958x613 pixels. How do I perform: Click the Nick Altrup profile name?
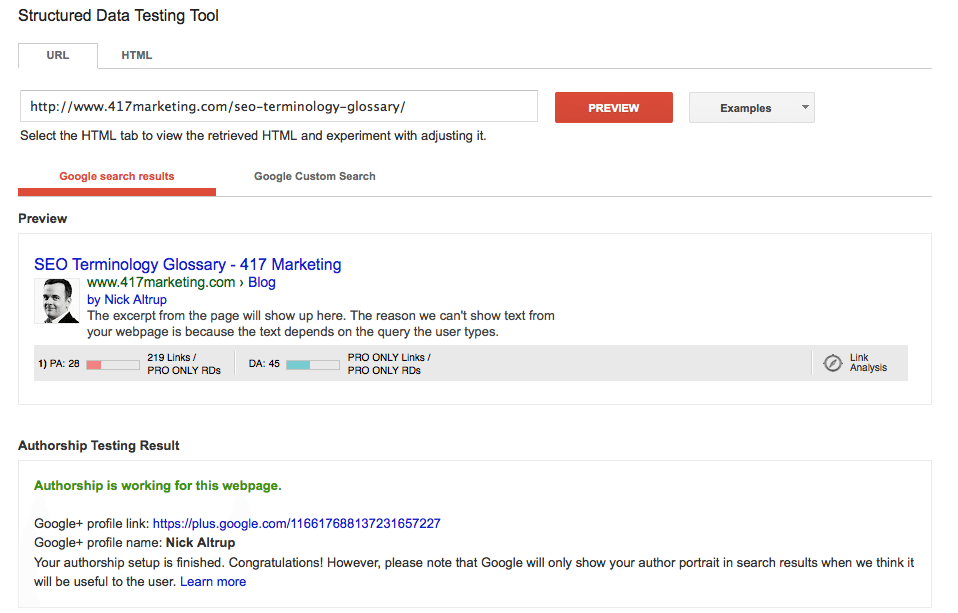200,543
